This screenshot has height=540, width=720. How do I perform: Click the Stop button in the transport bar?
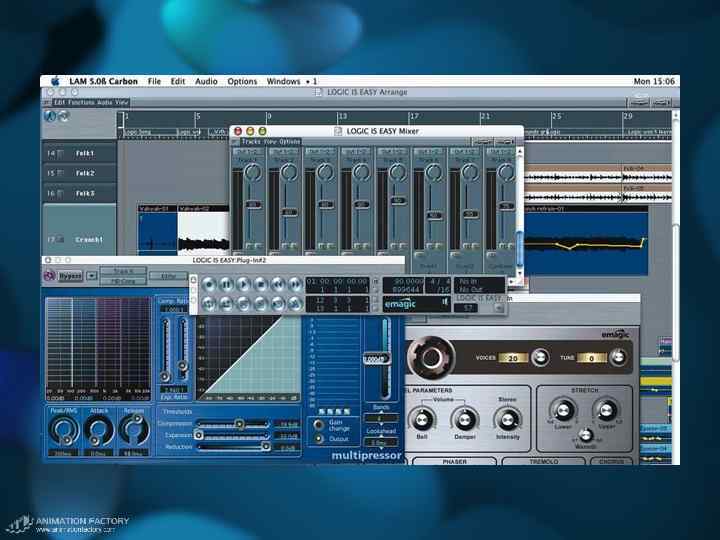(260, 285)
